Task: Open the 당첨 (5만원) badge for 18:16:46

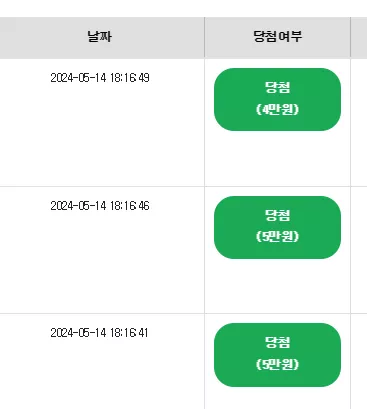Action: 277,227
